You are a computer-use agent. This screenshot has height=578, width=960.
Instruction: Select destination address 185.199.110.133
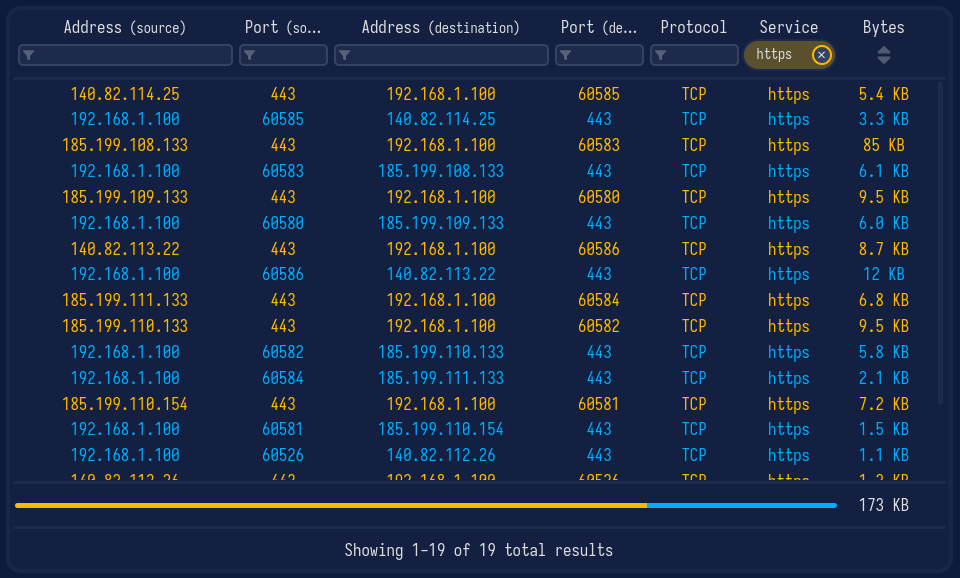(x=441, y=353)
